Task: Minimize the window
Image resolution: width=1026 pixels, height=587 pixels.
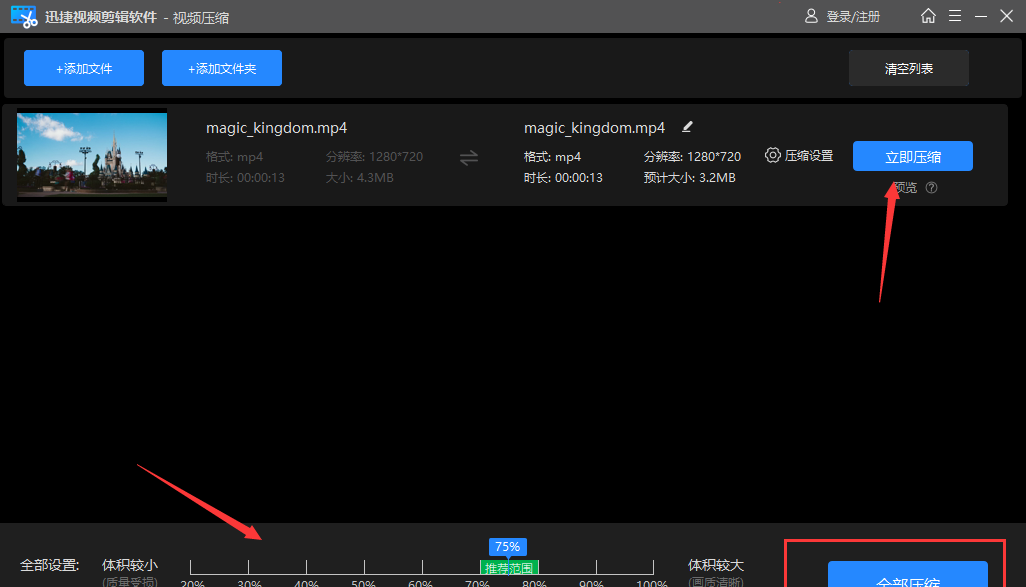Action: pyautogui.click(x=981, y=16)
